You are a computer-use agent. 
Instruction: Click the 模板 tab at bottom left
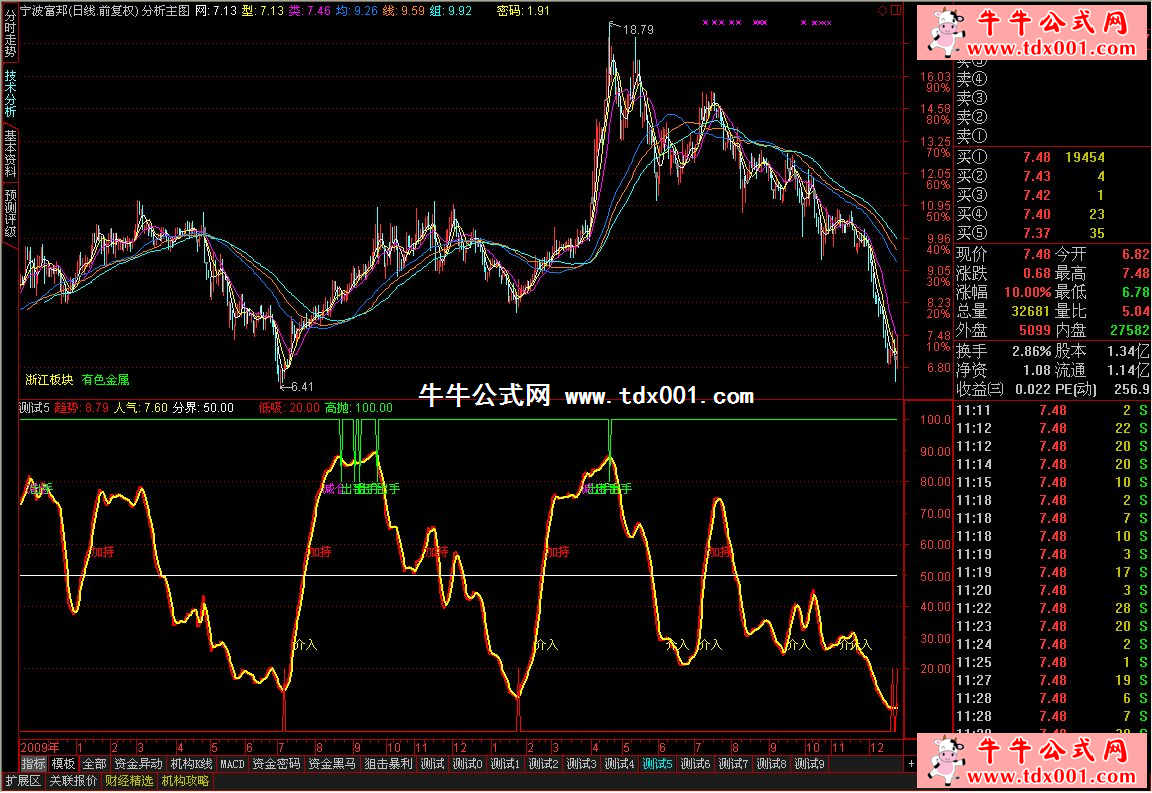pyautogui.click(x=63, y=764)
